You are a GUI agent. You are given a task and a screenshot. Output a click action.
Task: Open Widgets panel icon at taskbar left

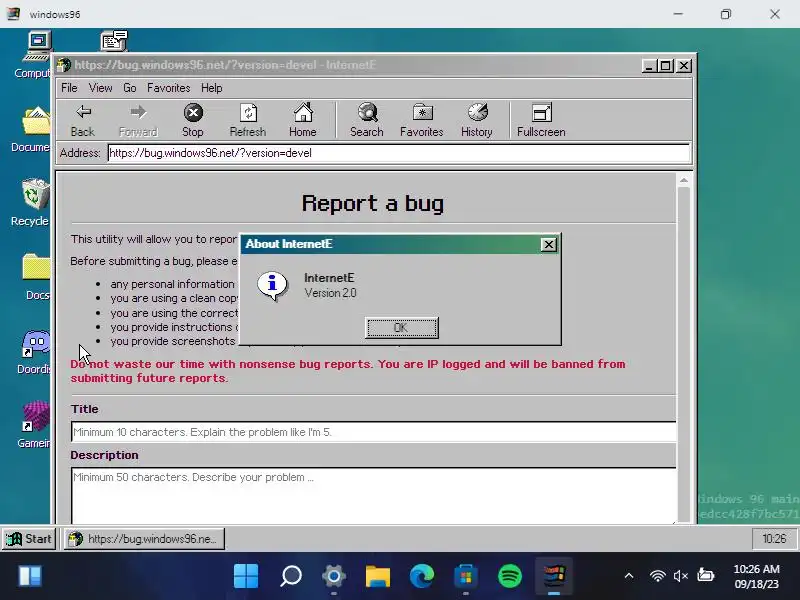pyautogui.click(x=30, y=576)
